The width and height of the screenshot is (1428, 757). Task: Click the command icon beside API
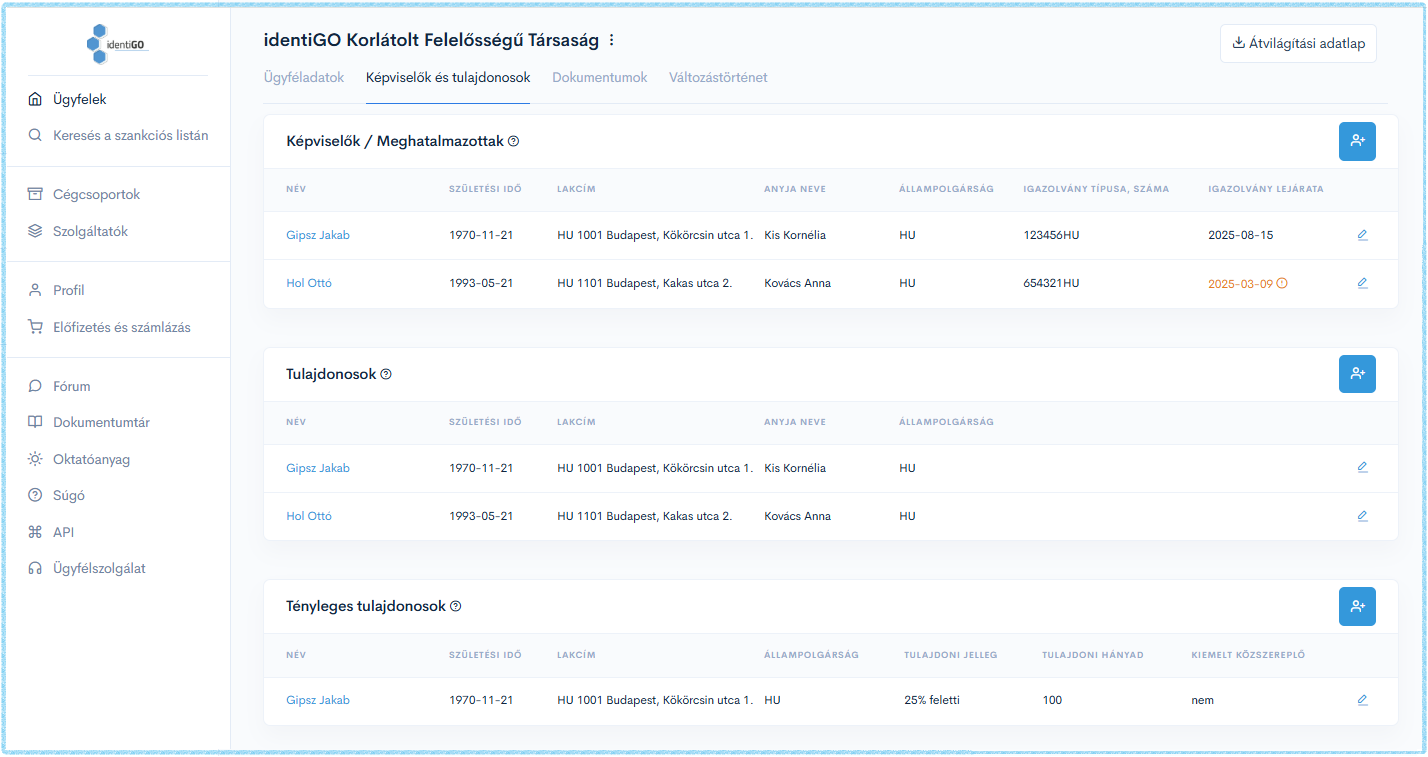coord(35,532)
